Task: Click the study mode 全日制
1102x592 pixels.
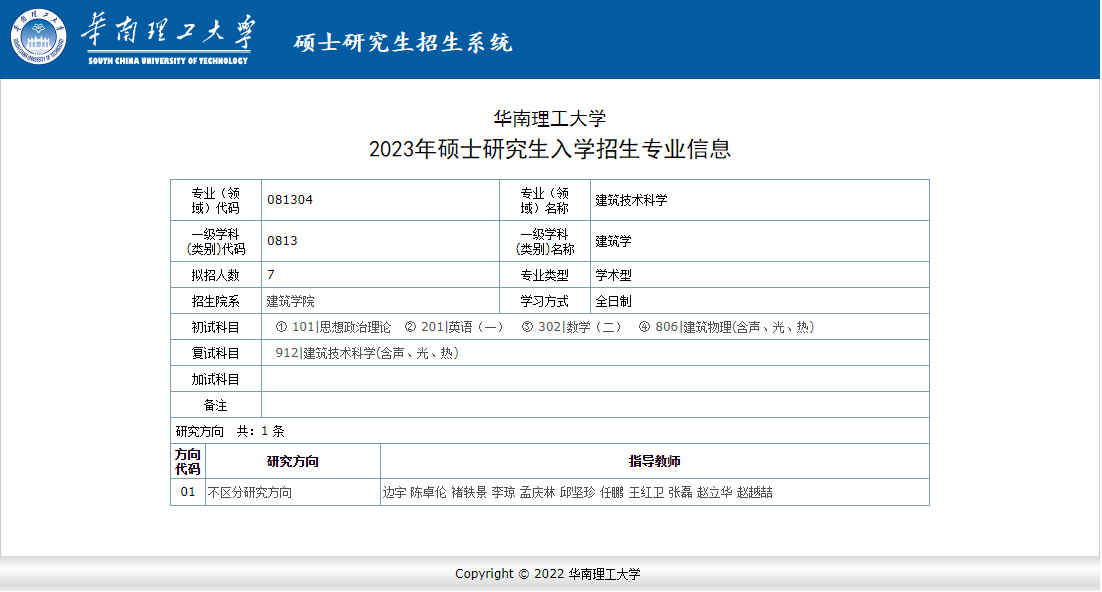Action: click(x=613, y=301)
